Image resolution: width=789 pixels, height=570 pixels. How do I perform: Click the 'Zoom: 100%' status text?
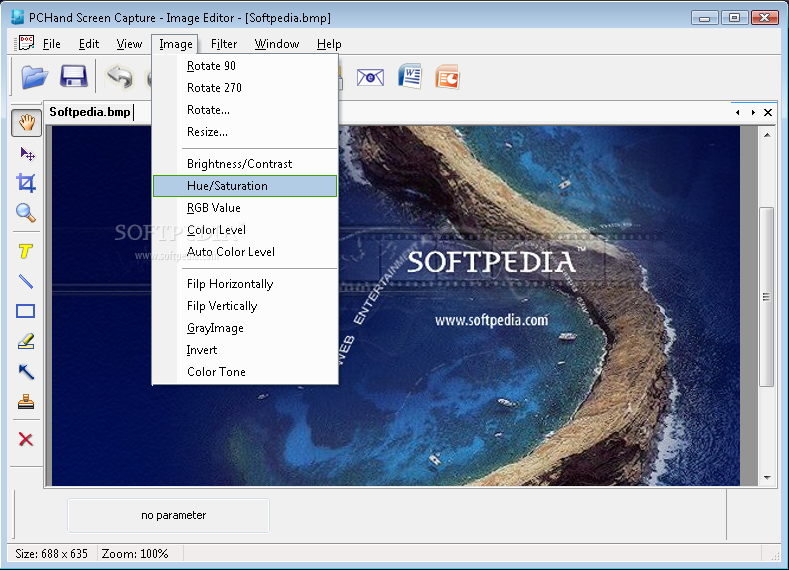(135, 554)
